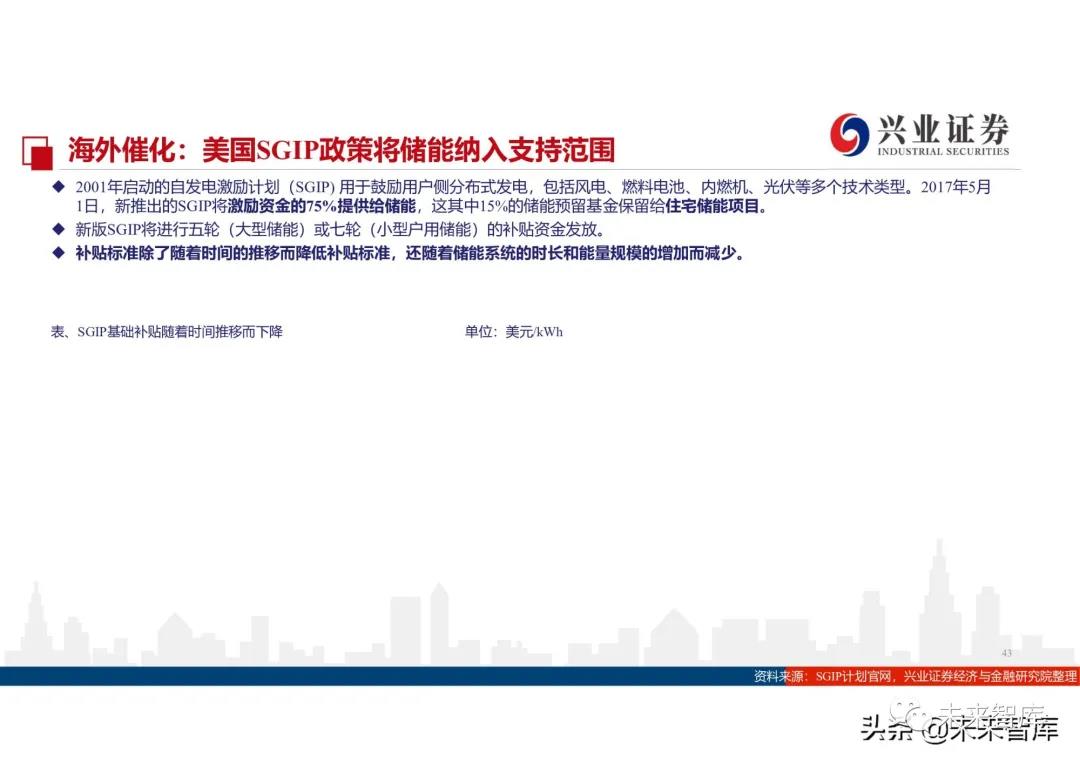
Task: Click the INDUSTRIAL SECURITIES English caption
Action: 942,152
